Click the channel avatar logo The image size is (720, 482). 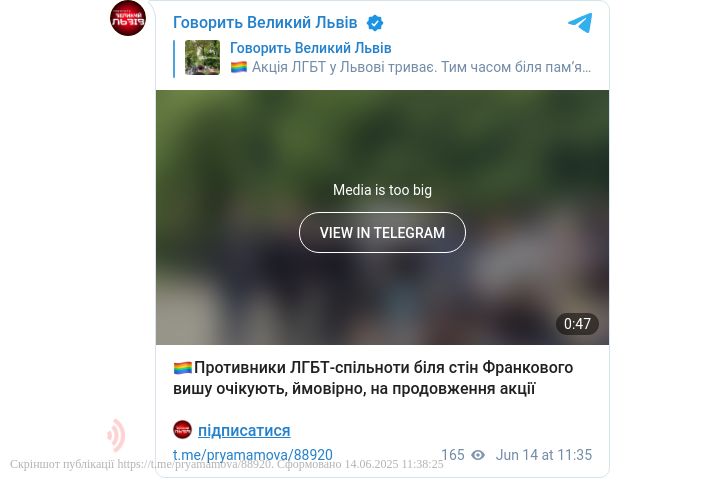[x=128, y=18]
